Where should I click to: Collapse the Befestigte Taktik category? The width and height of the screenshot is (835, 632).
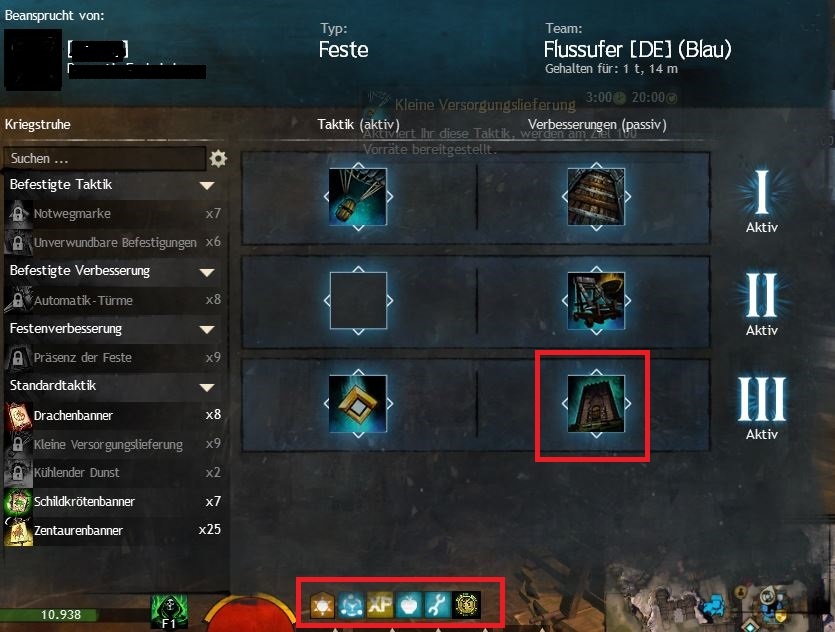point(207,185)
